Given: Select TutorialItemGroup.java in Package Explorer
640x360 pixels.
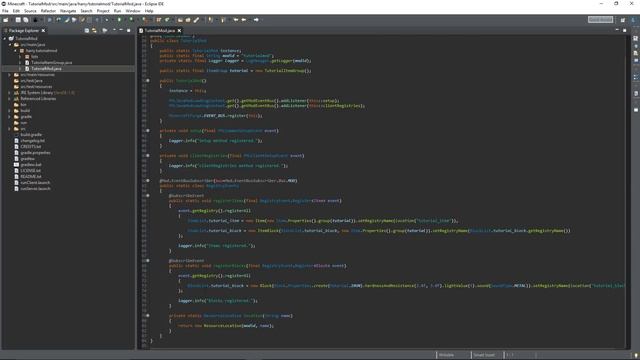Looking at the screenshot, I should click(52, 63).
